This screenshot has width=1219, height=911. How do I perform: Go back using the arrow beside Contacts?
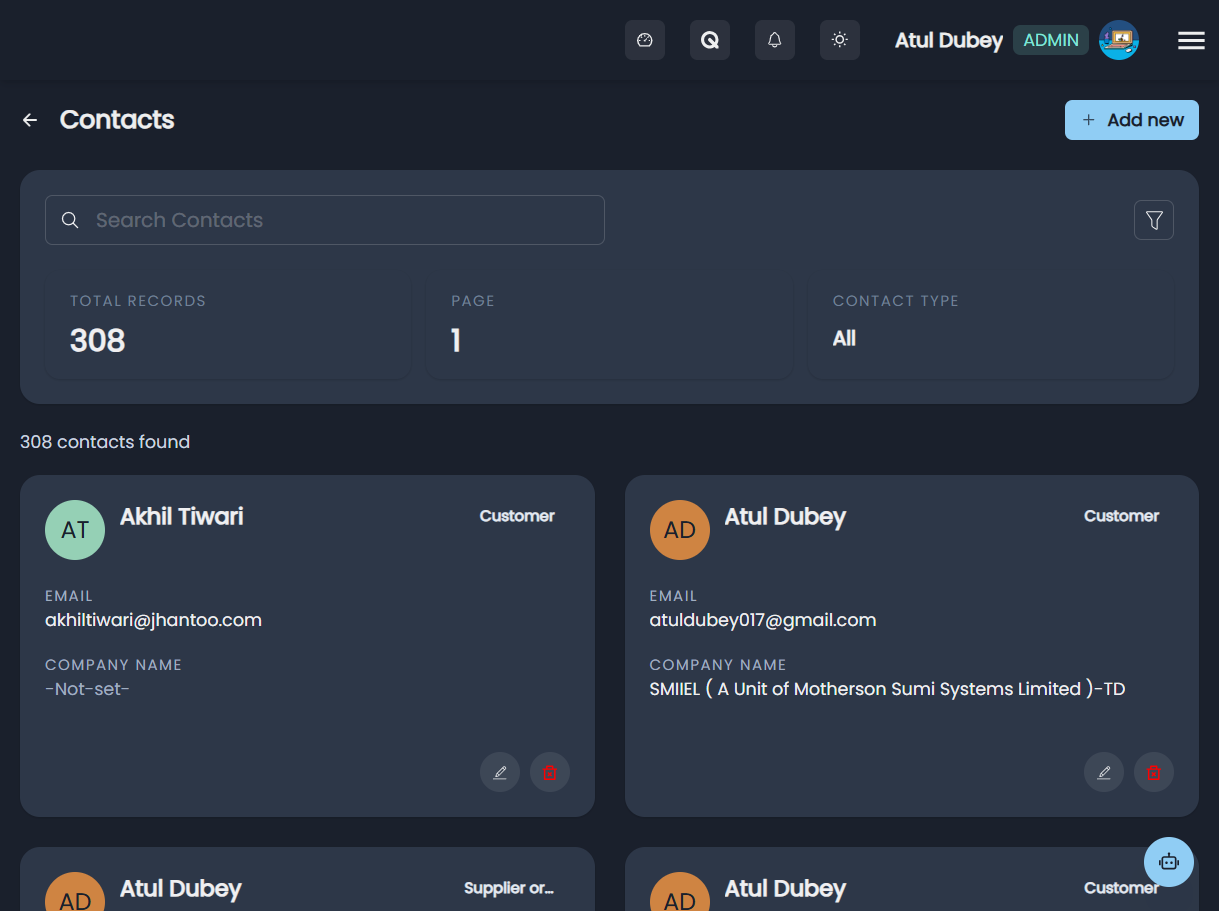(x=30, y=120)
